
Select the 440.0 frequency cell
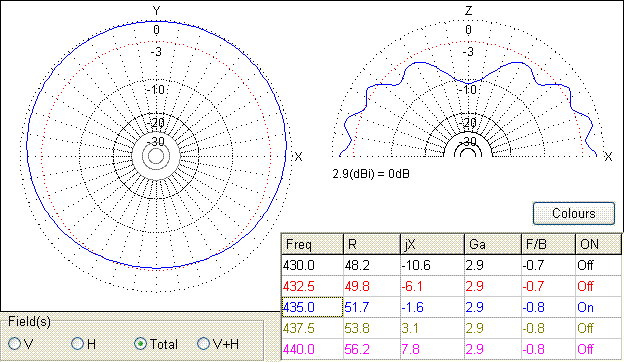(312, 349)
